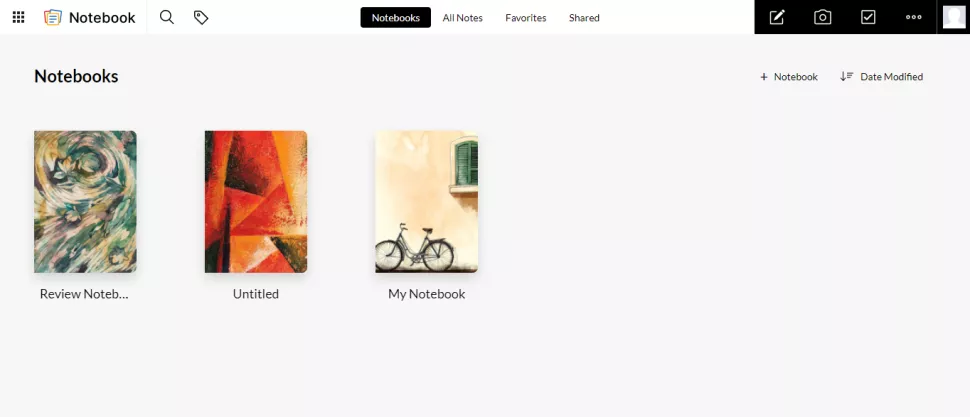Open the Date Modified sort dropdown
Viewport: 970px width, 417px height.
coord(882,77)
